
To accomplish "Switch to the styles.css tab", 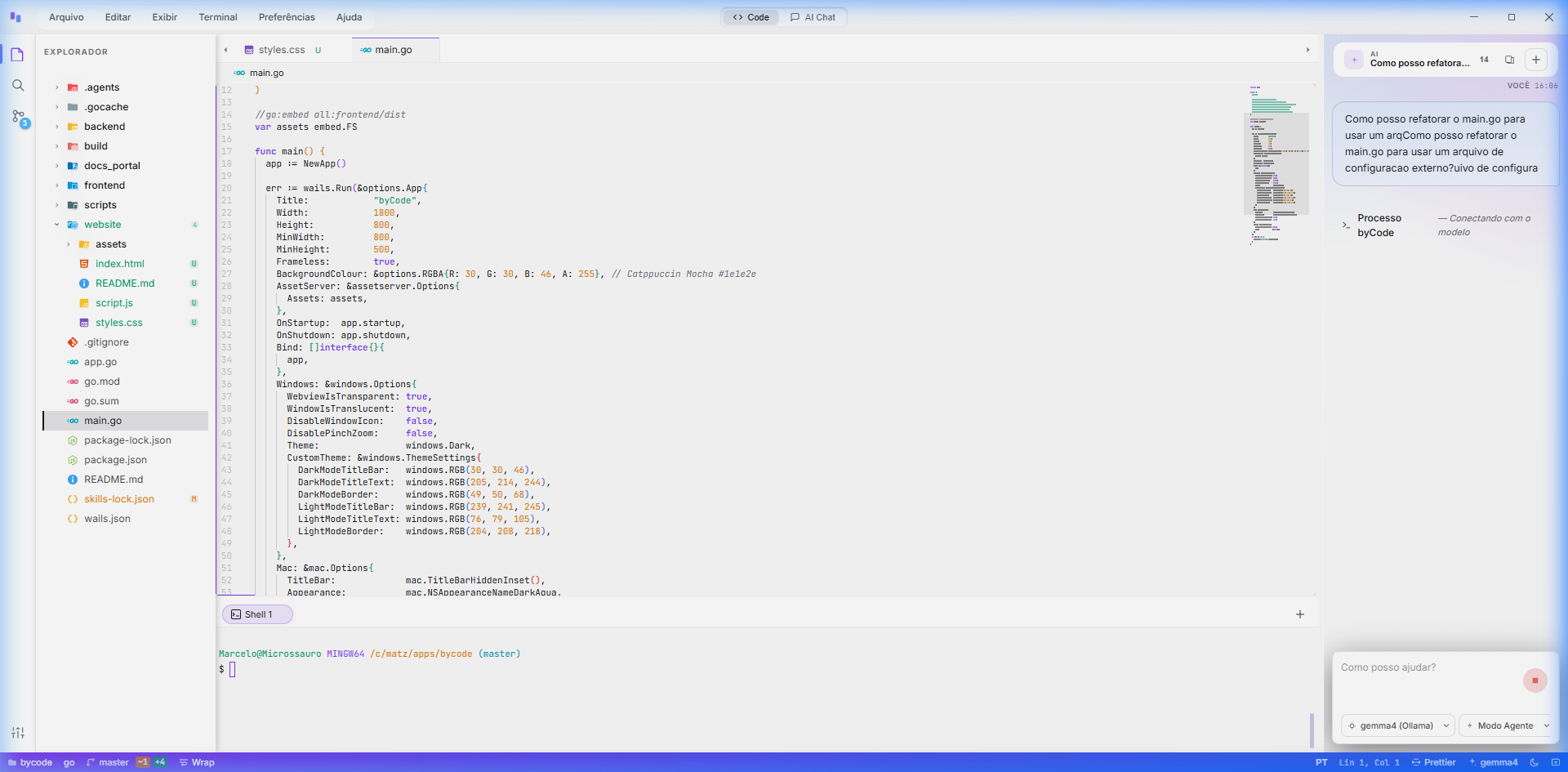I will click(281, 50).
